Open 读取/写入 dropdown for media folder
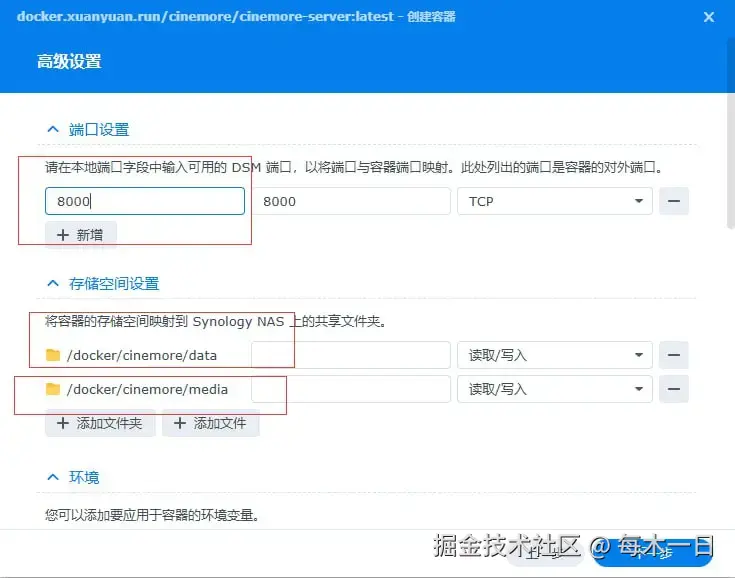This screenshot has width=735, height=578. [555, 389]
